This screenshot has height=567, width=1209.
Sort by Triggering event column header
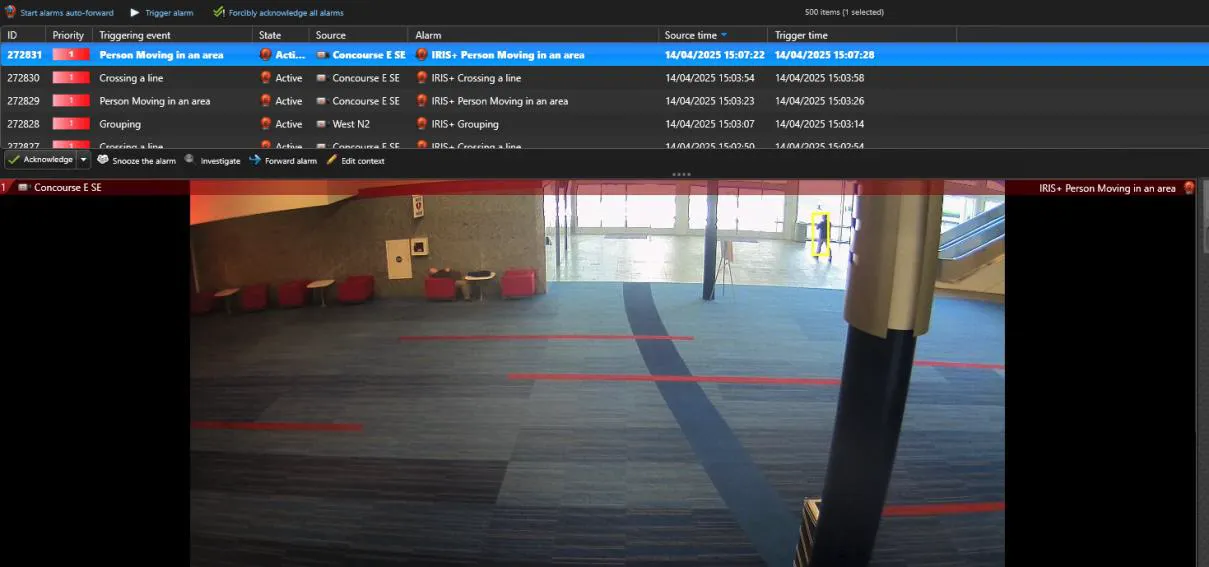[x=135, y=35]
